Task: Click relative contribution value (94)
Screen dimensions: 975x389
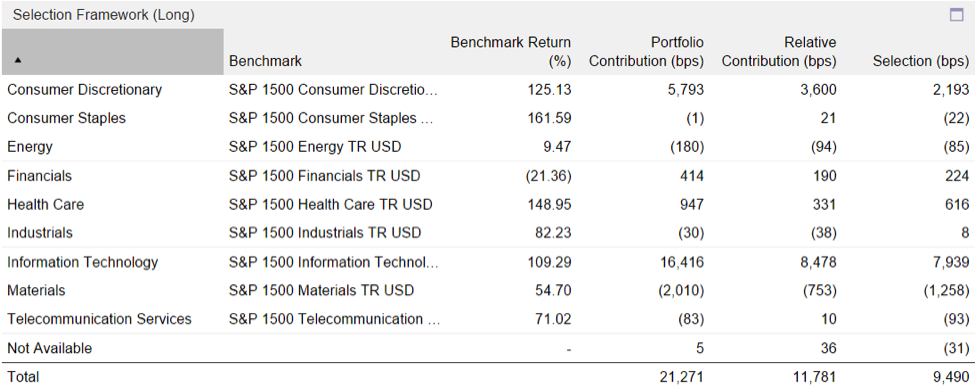Action: click(x=823, y=147)
